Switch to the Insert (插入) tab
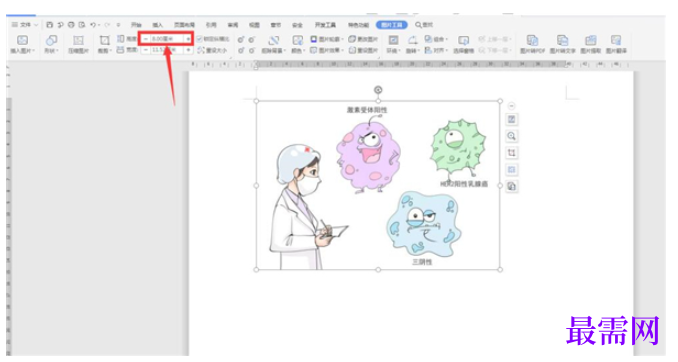Viewport: 678px width, 362px height. [x=158, y=25]
